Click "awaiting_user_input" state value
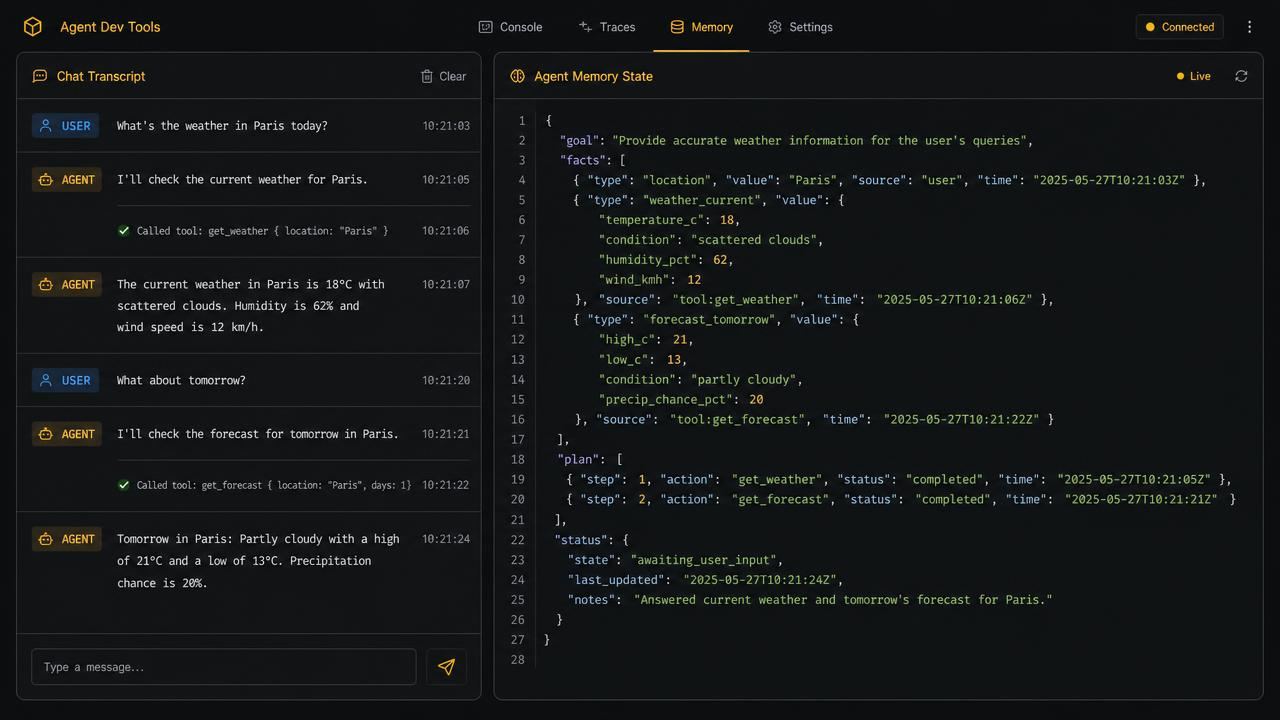 pos(703,560)
